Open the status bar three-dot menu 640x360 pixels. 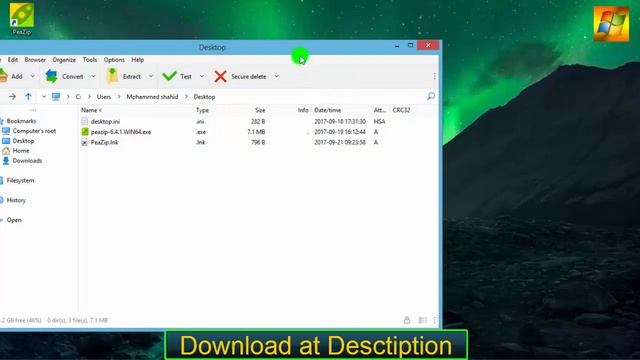coord(435,320)
